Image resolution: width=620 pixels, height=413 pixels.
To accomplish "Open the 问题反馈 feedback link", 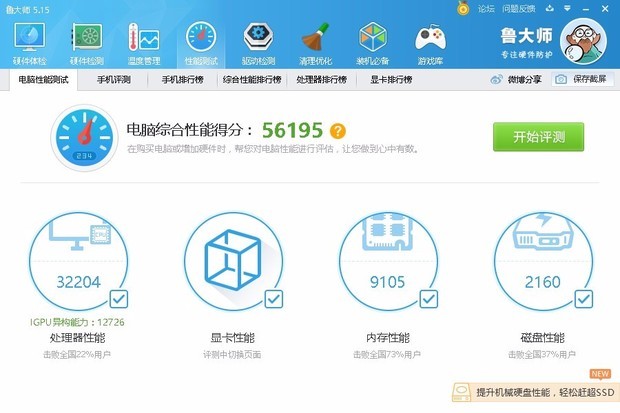I will pyautogui.click(x=518, y=9).
